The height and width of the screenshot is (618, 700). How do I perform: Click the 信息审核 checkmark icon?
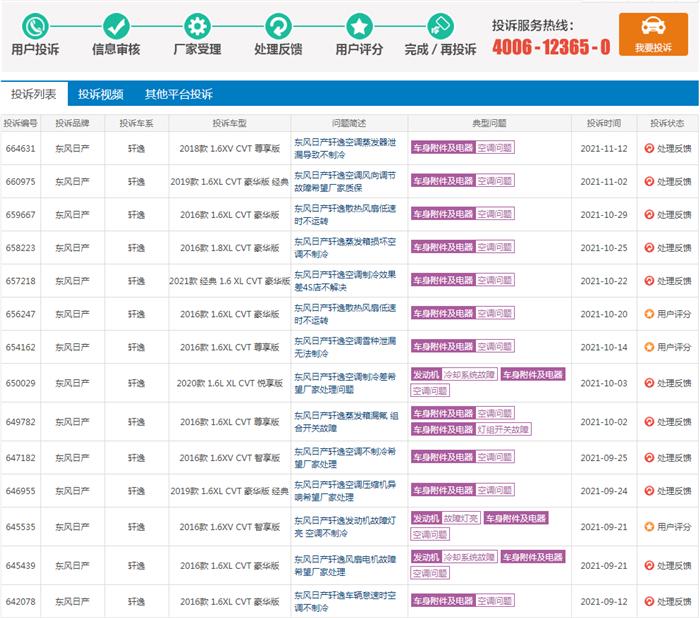116,26
